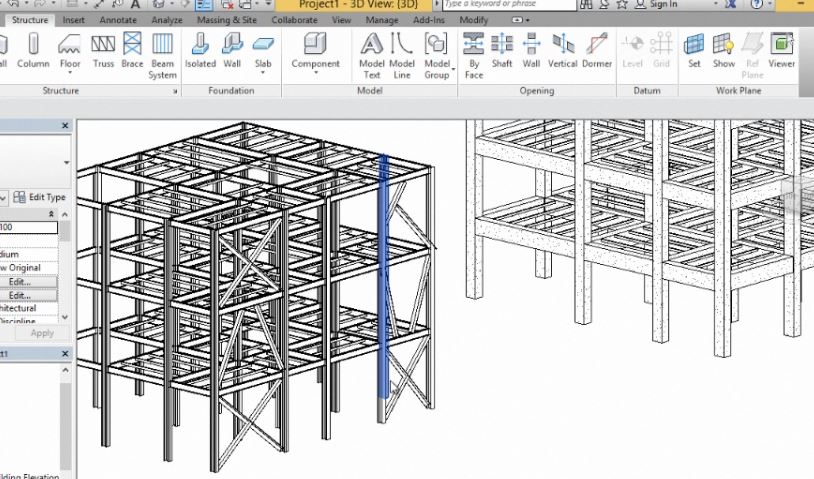
Task: Click the Properties value field showing 100
Action: (x=29, y=227)
